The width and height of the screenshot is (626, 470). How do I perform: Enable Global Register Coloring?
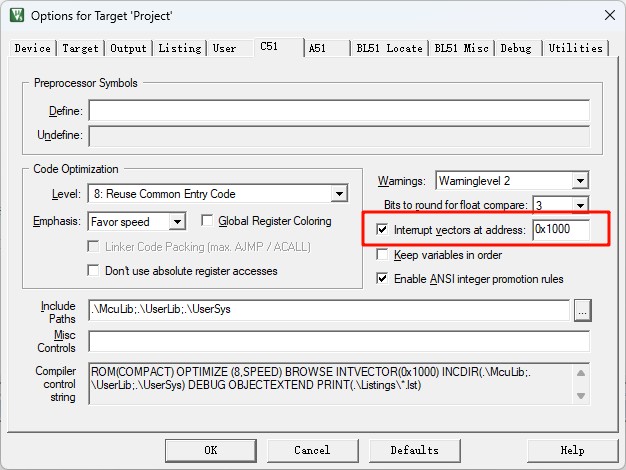point(209,221)
